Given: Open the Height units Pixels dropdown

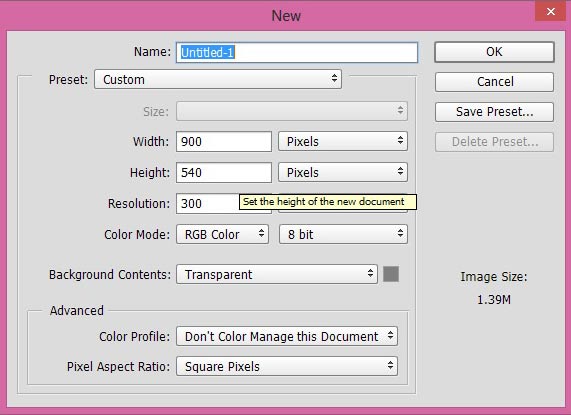Looking at the screenshot, I should 343,173.
